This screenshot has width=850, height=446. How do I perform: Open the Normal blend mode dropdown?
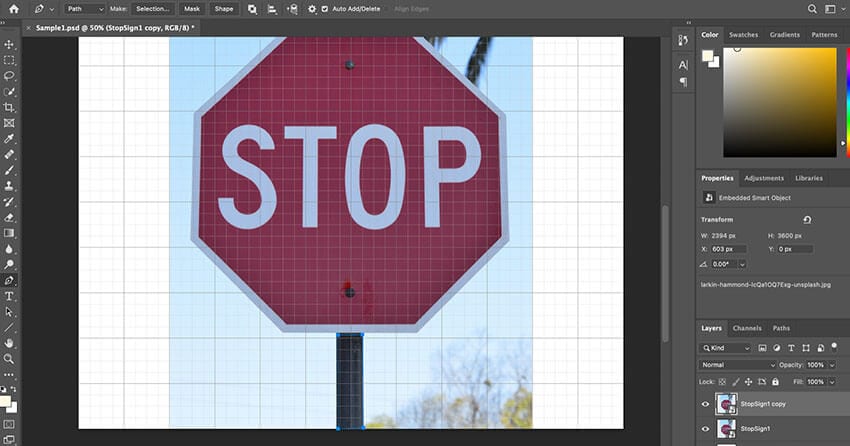[738, 365]
